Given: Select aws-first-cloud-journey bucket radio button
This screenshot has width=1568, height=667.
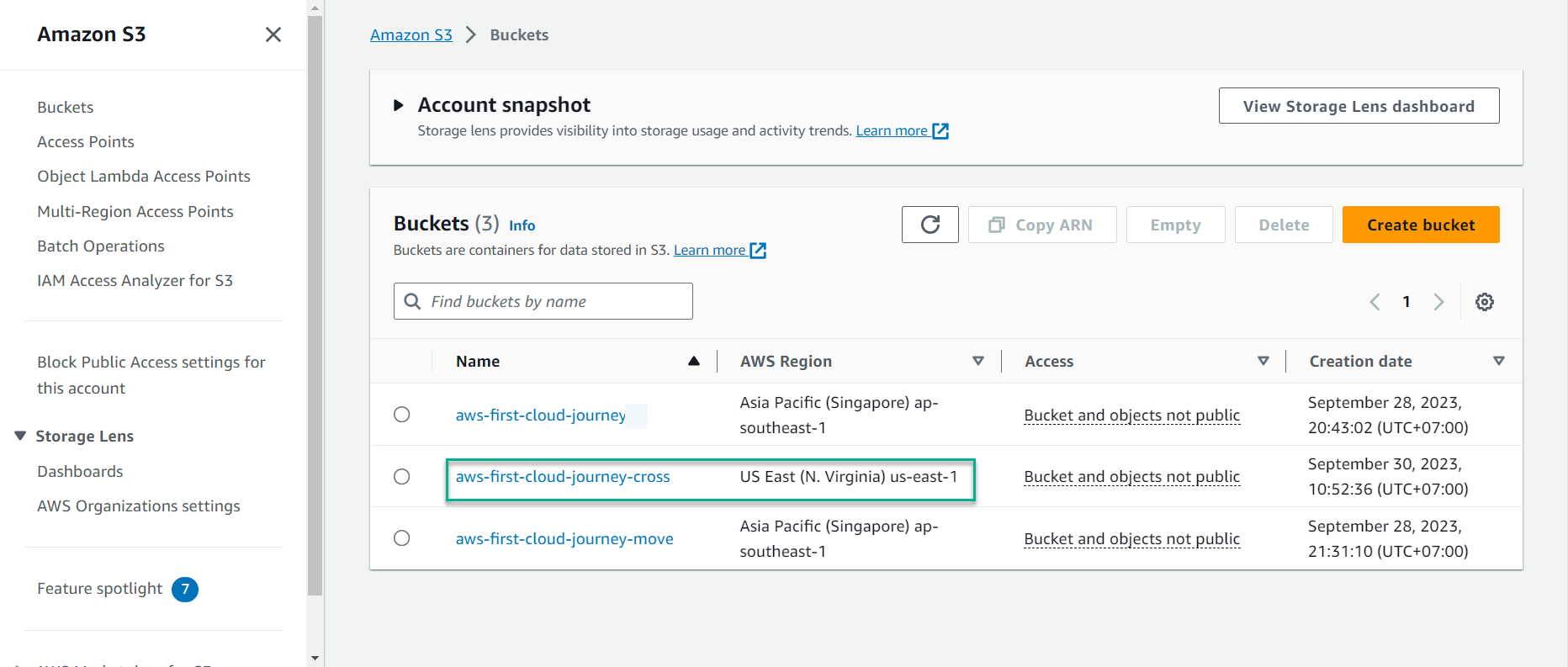Looking at the screenshot, I should tap(402, 415).
